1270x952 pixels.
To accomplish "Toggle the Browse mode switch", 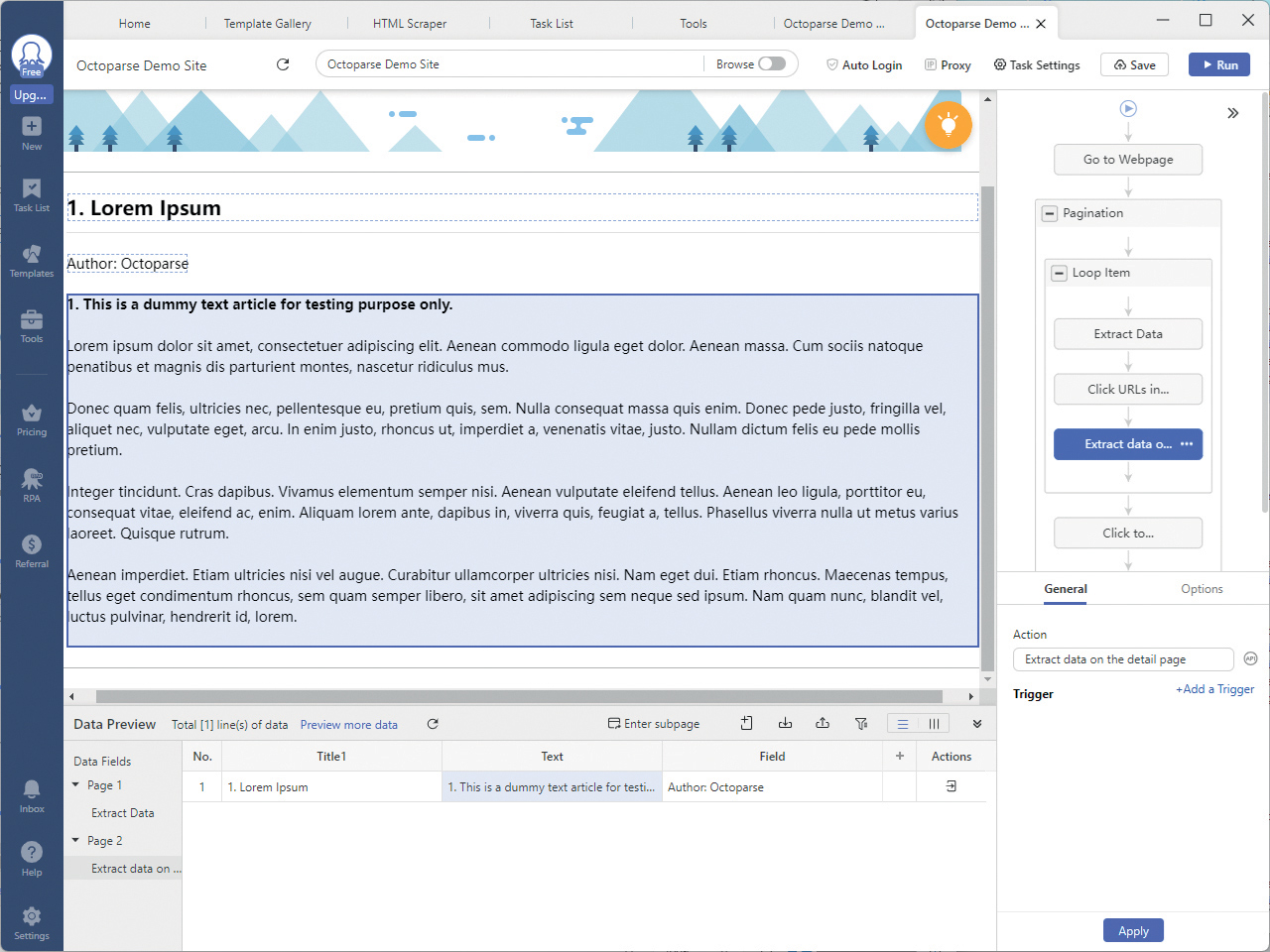I will pos(772,63).
